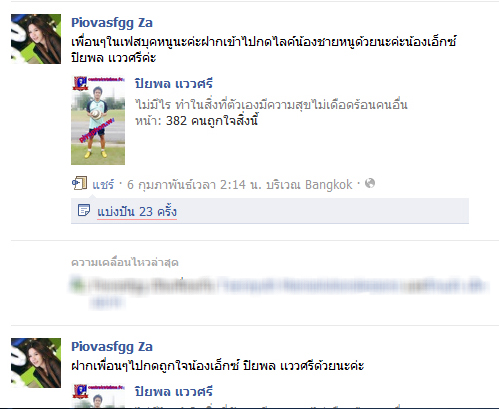Click the Piovasfgg Za name in the lower post
This screenshot has width=499, height=409.
112,347
